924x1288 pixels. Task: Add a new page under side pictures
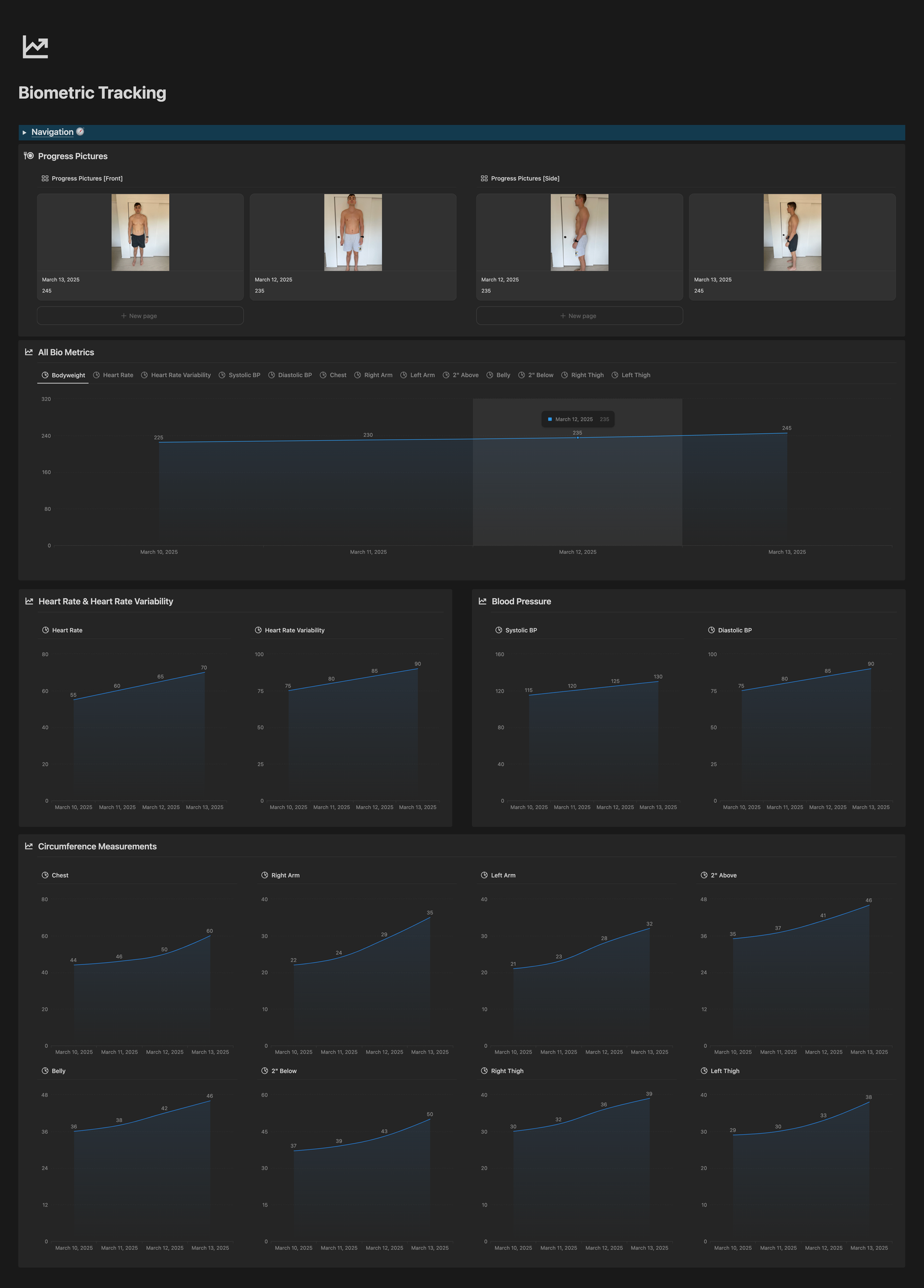pyautogui.click(x=579, y=316)
